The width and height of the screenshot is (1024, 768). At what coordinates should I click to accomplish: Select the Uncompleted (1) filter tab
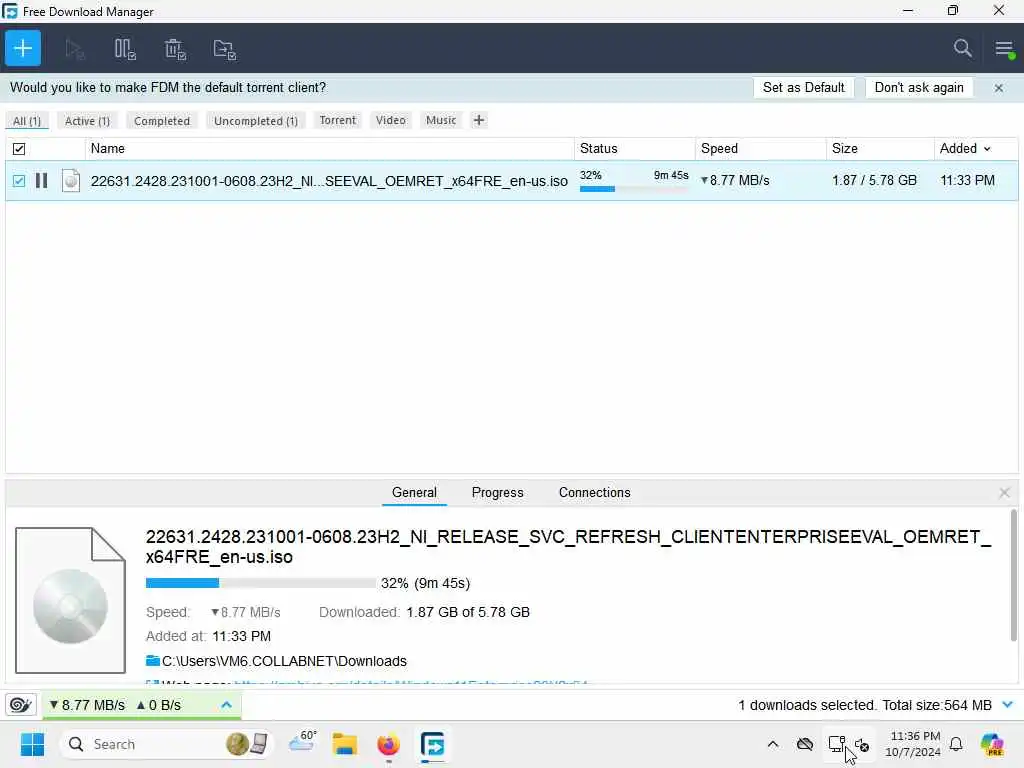pyautogui.click(x=256, y=121)
